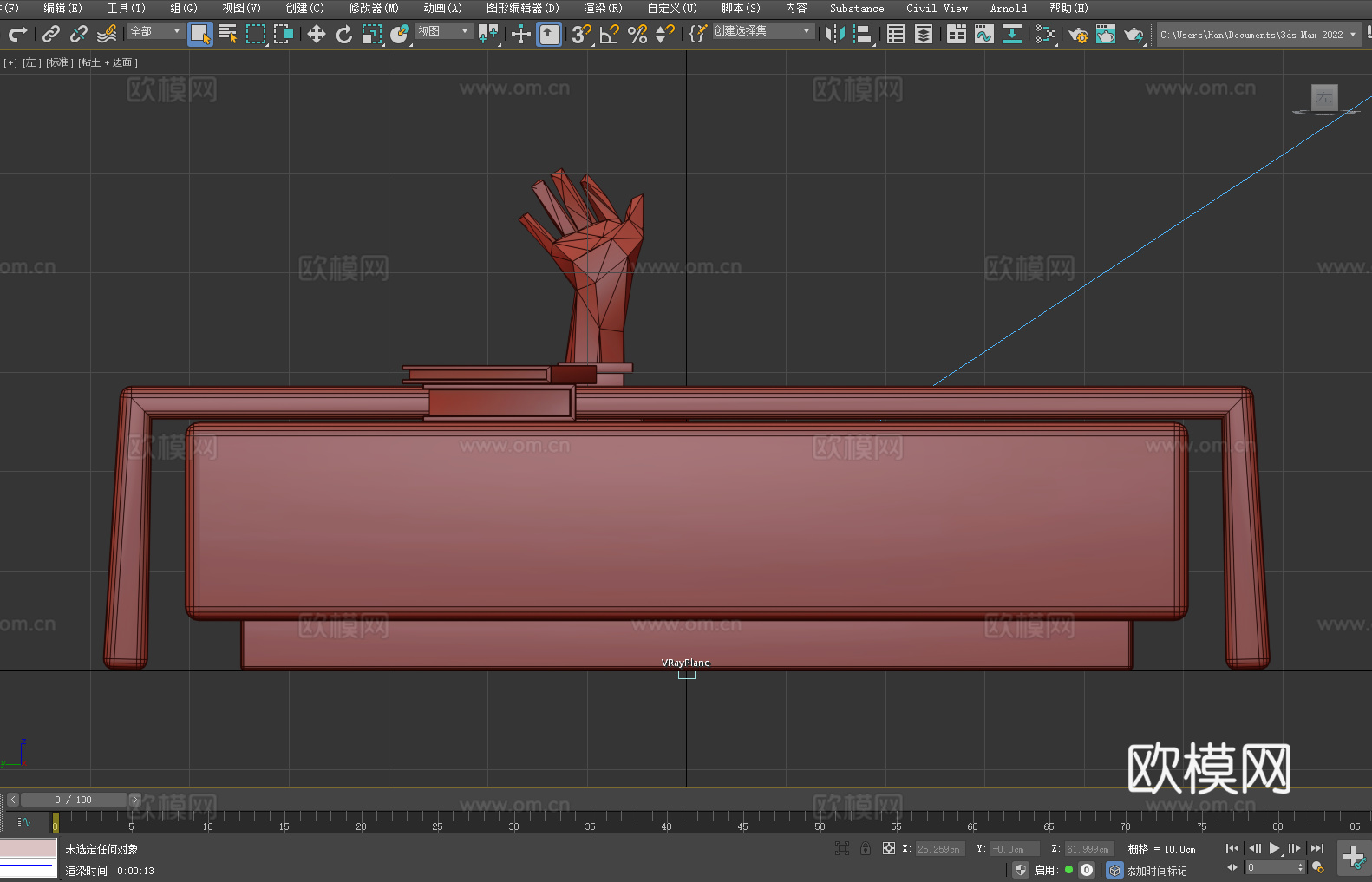1372x882 pixels.
Task: Click the time slider 0 / 100 handle
Action: click(x=74, y=800)
